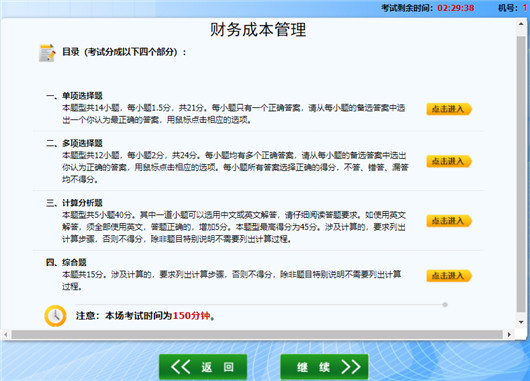Screen dimensions: 530x381
Task: Click the 目录（考试分成以下四个部分）label
Action: (124, 52)
